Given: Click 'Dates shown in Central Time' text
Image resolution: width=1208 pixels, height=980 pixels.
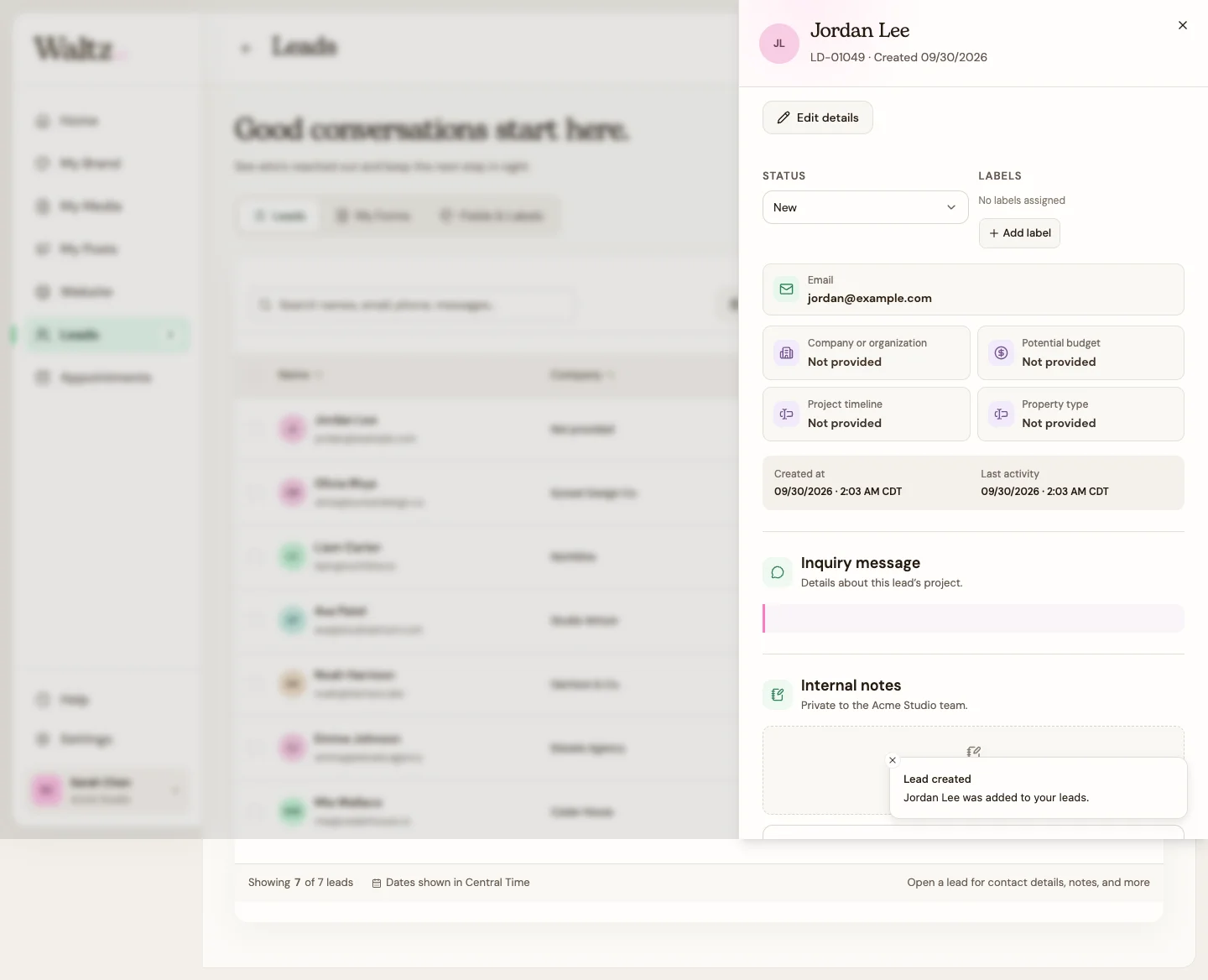Looking at the screenshot, I should click(457, 883).
